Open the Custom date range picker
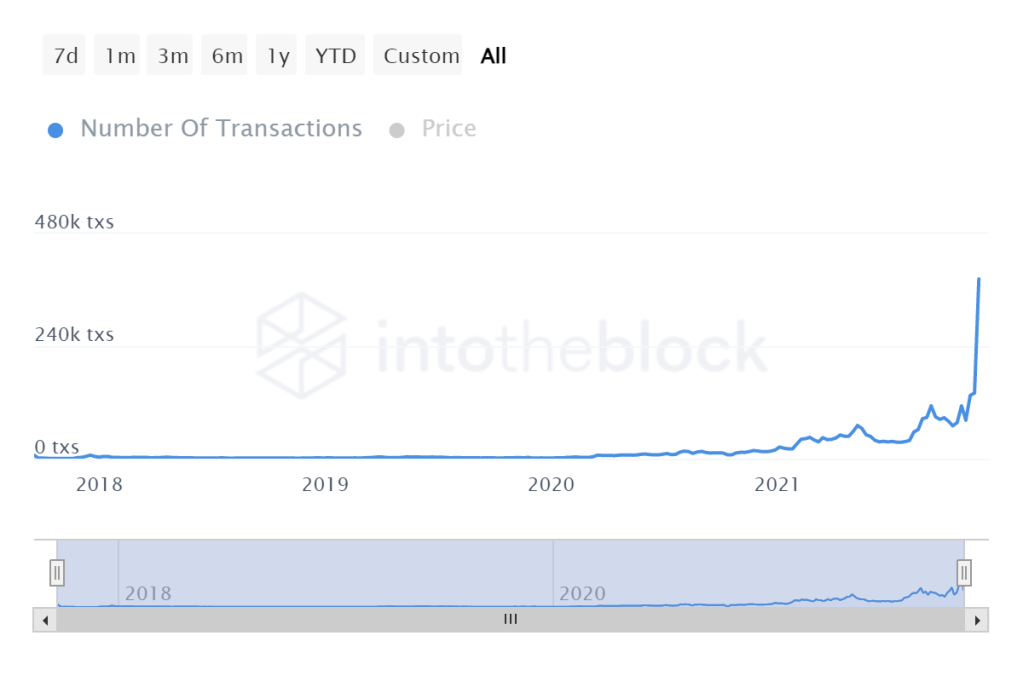 tap(422, 56)
